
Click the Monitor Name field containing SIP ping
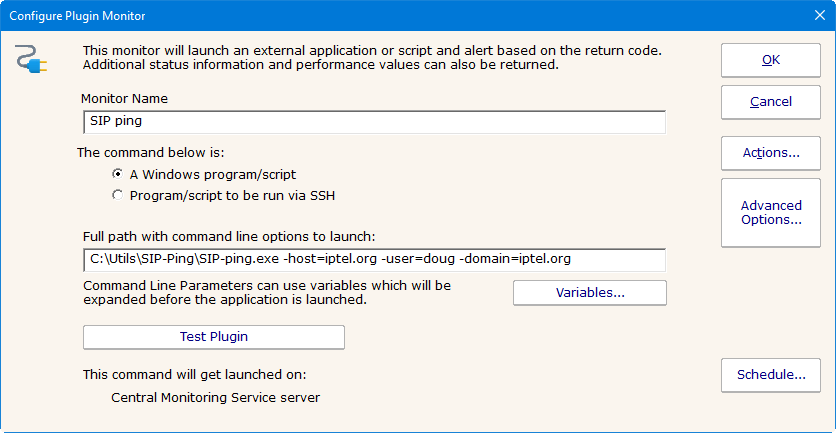(374, 122)
